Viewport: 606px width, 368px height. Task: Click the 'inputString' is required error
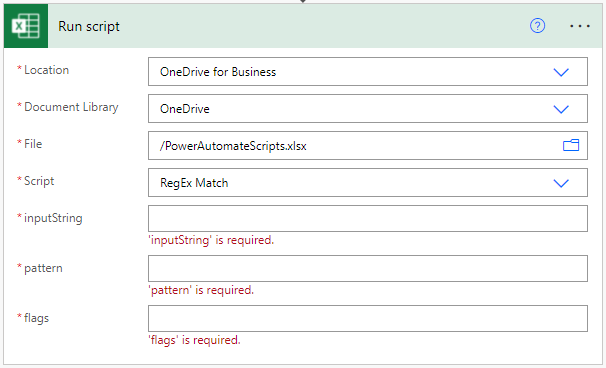tap(211, 240)
